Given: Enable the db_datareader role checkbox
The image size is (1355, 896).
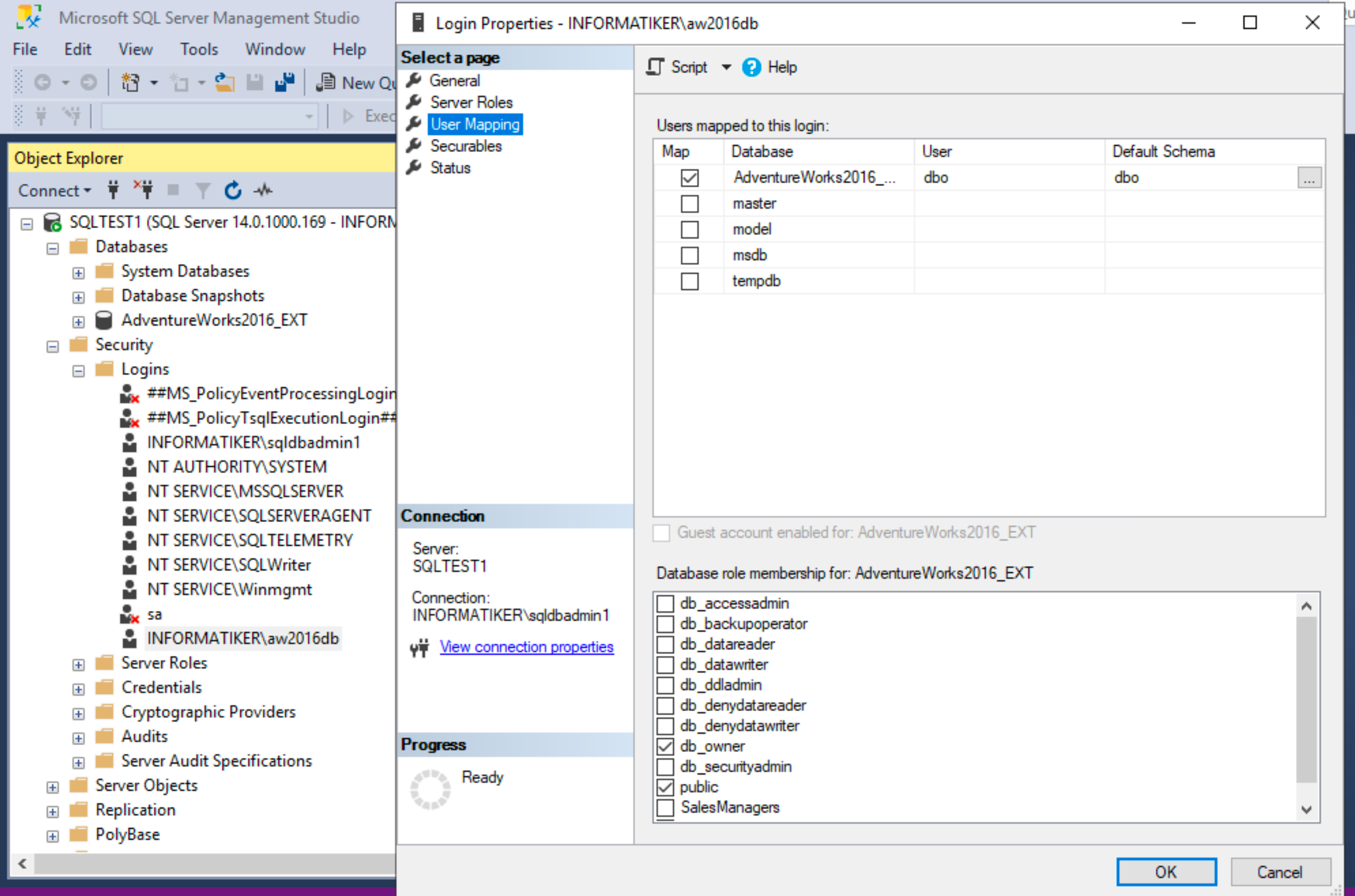Looking at the screenshot, I should click(x=665, y=644).
